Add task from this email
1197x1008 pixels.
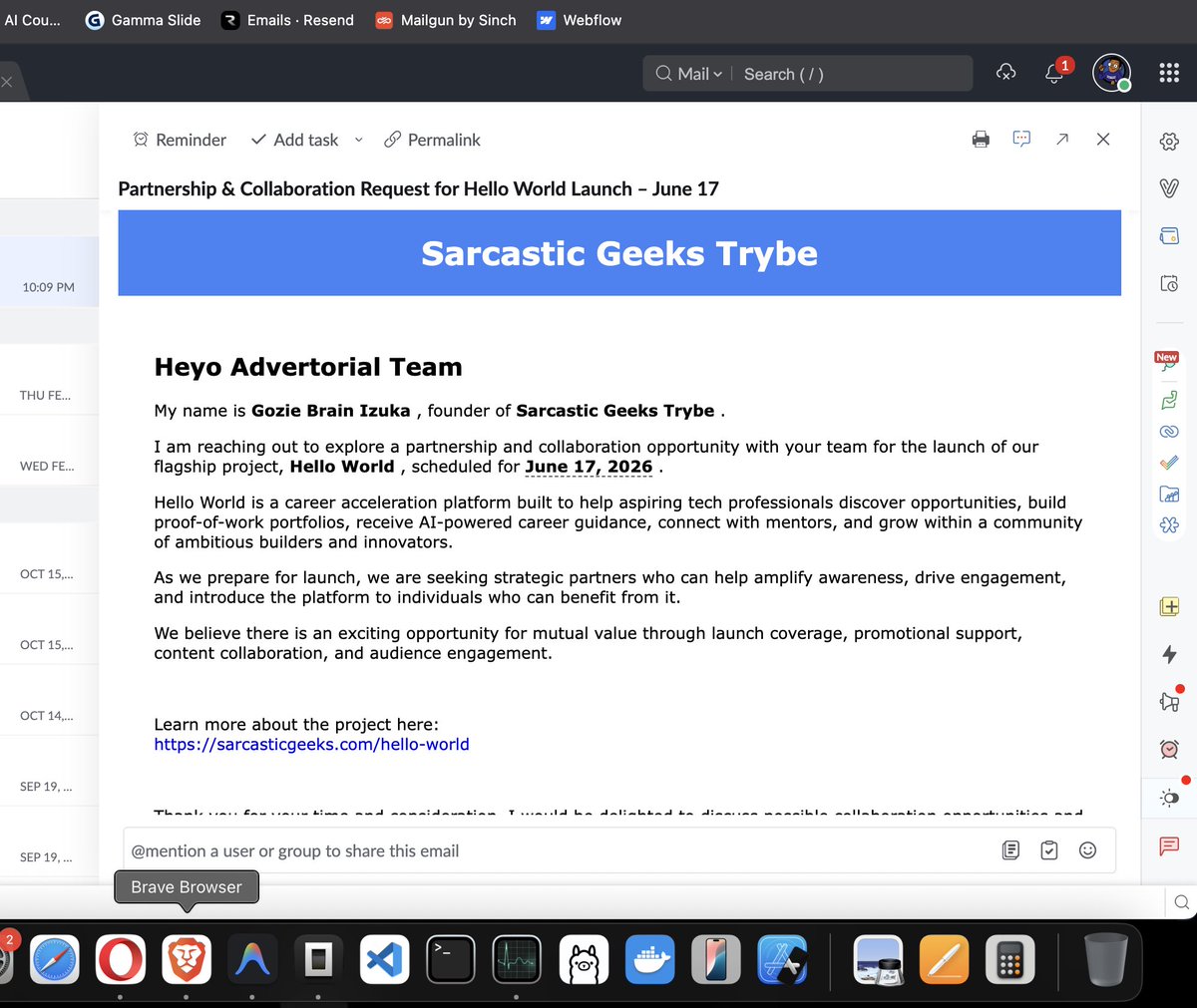pos(295,140)
